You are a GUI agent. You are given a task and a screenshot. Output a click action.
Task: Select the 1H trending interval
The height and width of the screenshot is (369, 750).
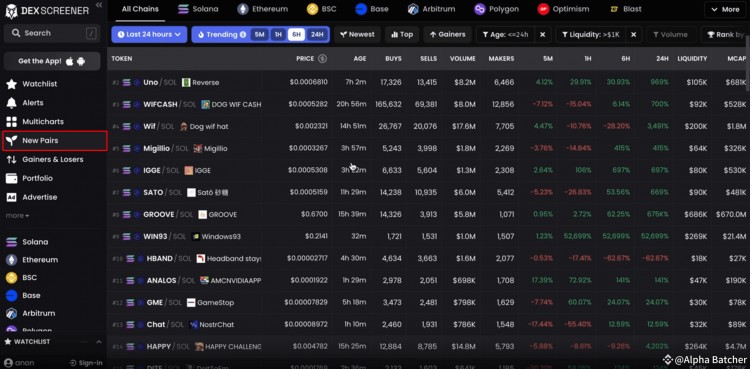point(278,34)
